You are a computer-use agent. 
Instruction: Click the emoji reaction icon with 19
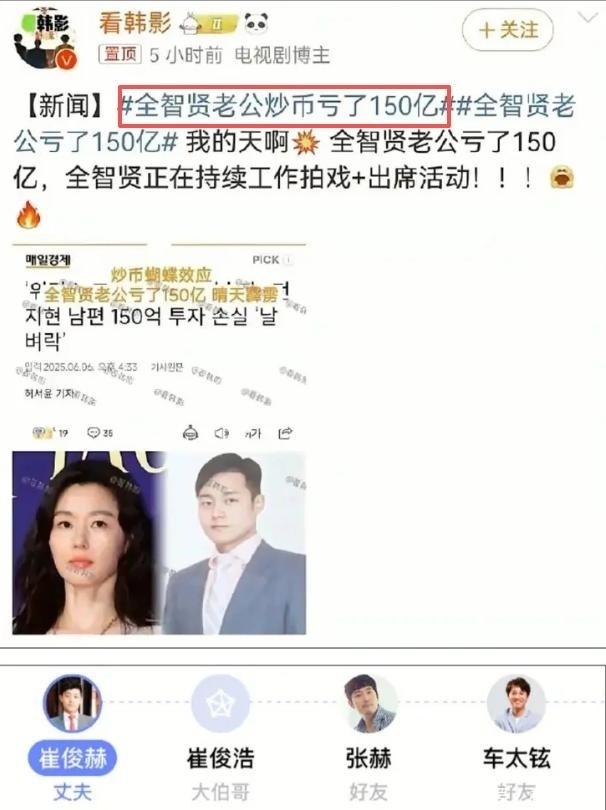(50, 433)
